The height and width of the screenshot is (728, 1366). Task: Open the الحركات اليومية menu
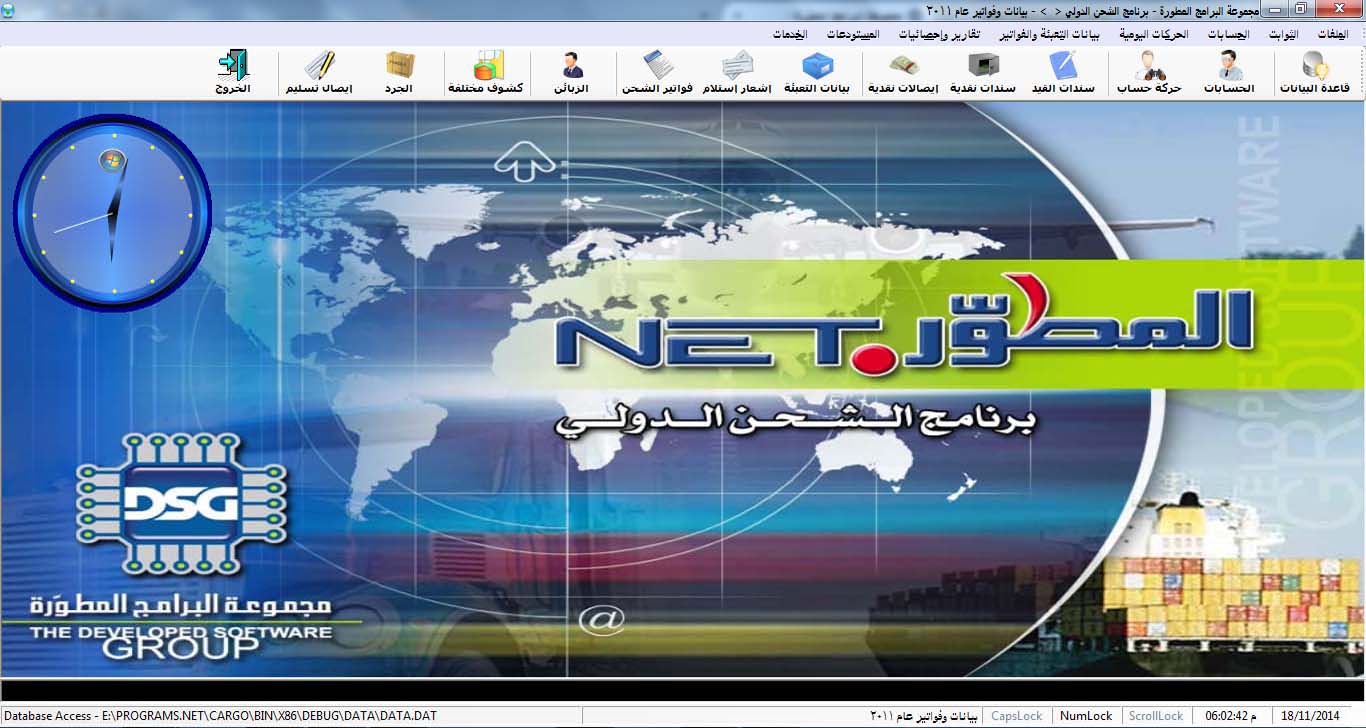tap(1155, 34)
